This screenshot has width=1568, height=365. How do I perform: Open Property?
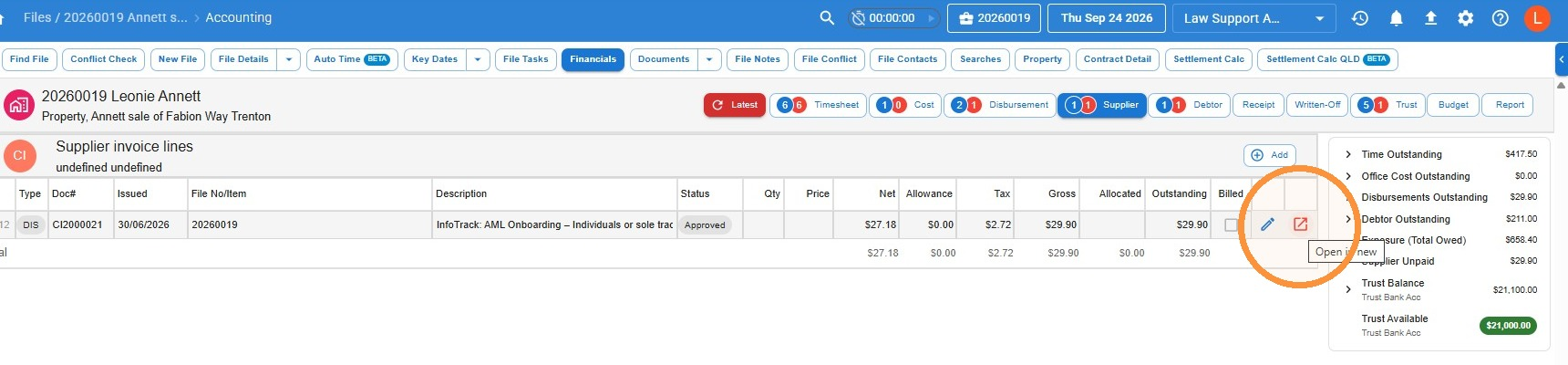(1042, 59)
